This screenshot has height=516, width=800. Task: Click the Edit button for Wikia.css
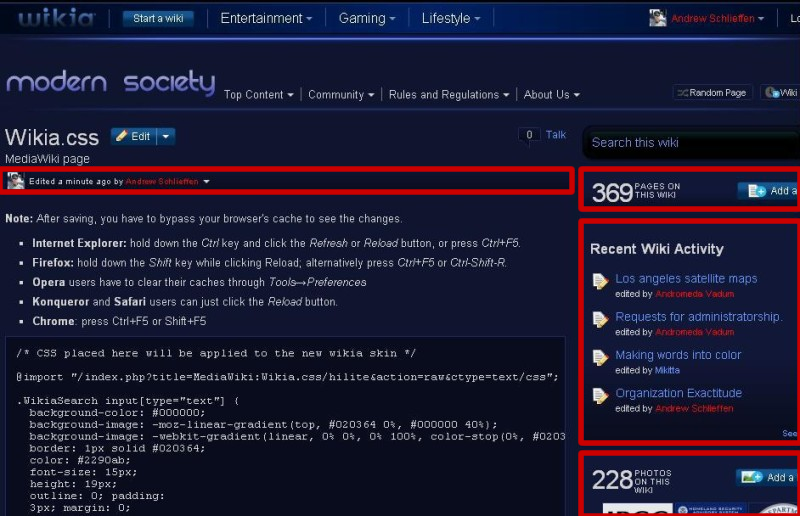(134, 136)
